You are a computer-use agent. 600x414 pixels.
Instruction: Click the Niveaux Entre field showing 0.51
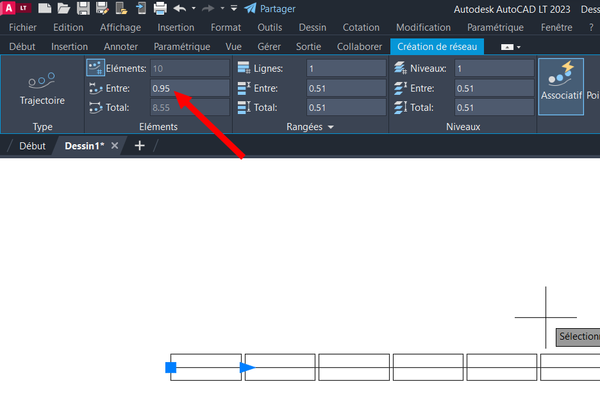[494, 88]
